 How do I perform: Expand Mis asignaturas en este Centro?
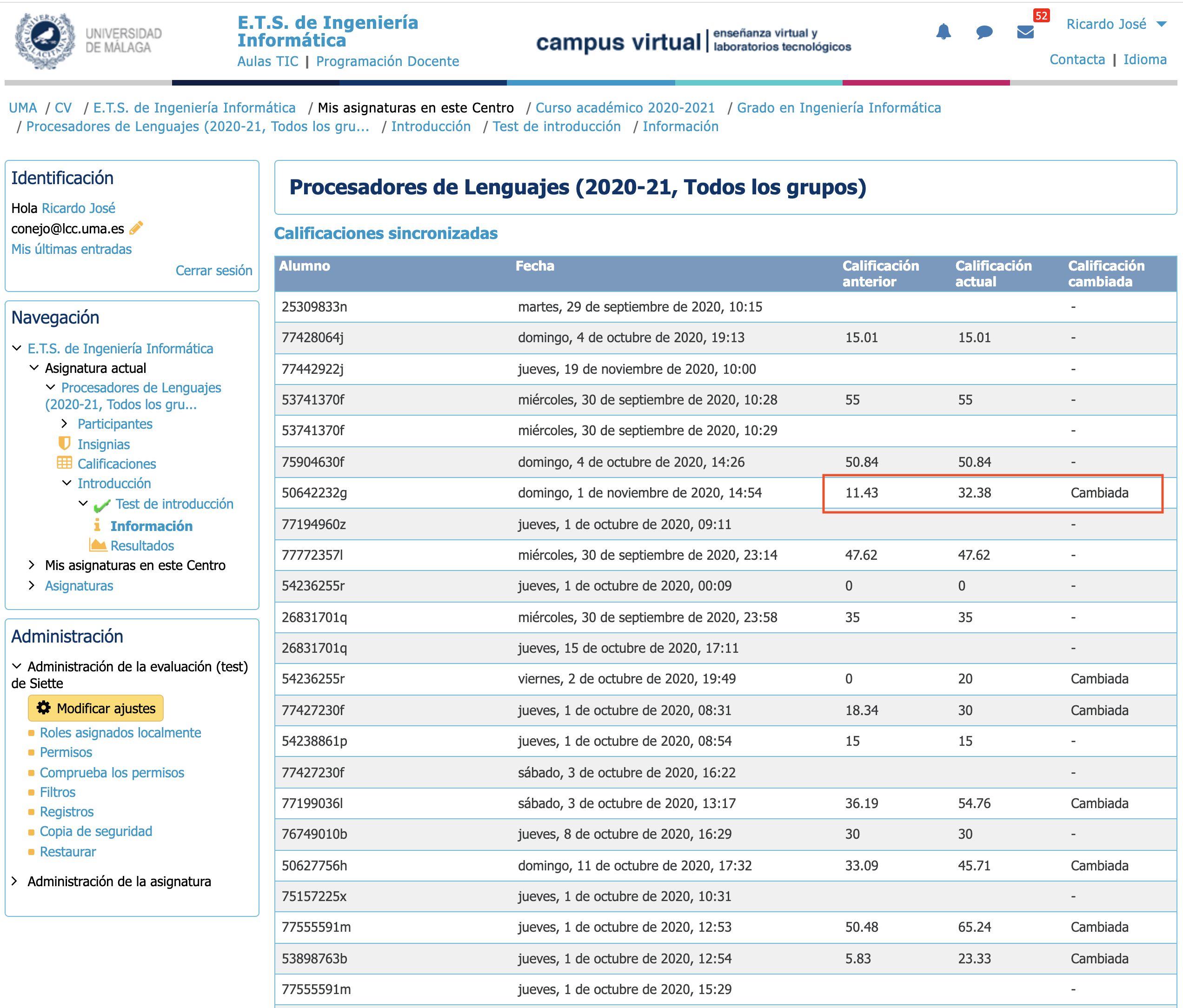point(32,565)
